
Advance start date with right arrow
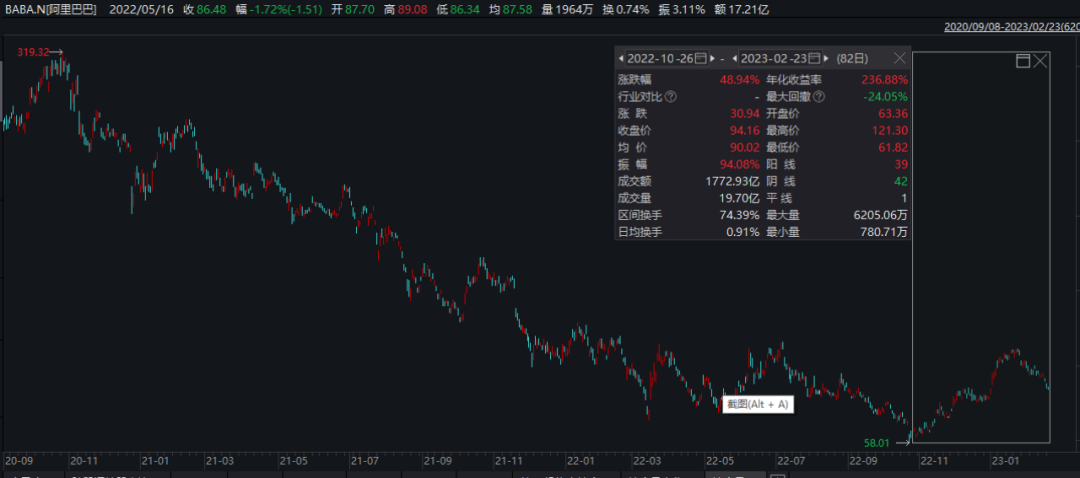tap(714, 60)
